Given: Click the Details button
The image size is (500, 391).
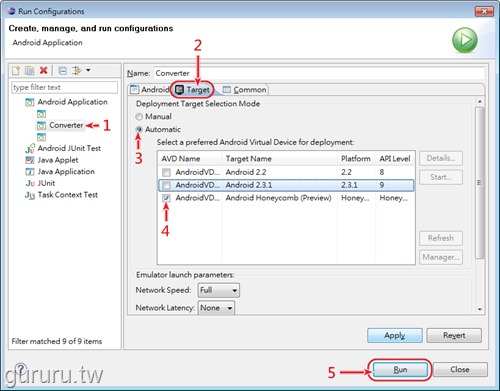Looking at the screenshot, I should [x=441, y=158].
